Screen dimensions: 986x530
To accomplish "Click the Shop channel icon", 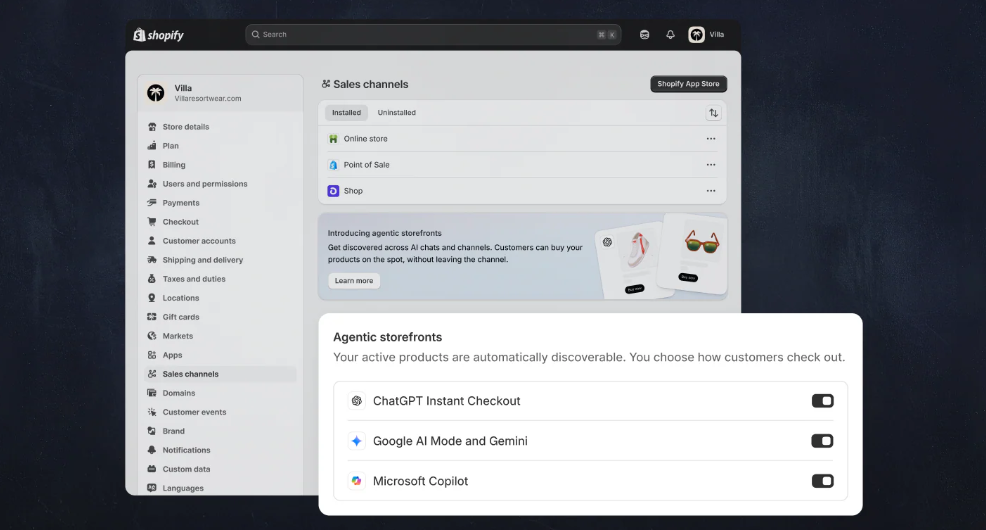I will point(333,191).
